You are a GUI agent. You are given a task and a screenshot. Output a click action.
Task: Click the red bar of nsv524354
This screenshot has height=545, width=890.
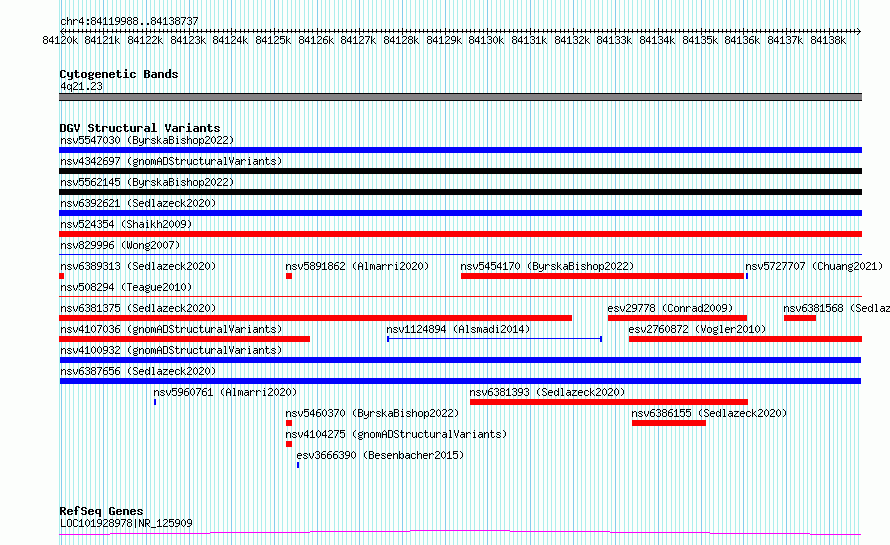[460, 234]
